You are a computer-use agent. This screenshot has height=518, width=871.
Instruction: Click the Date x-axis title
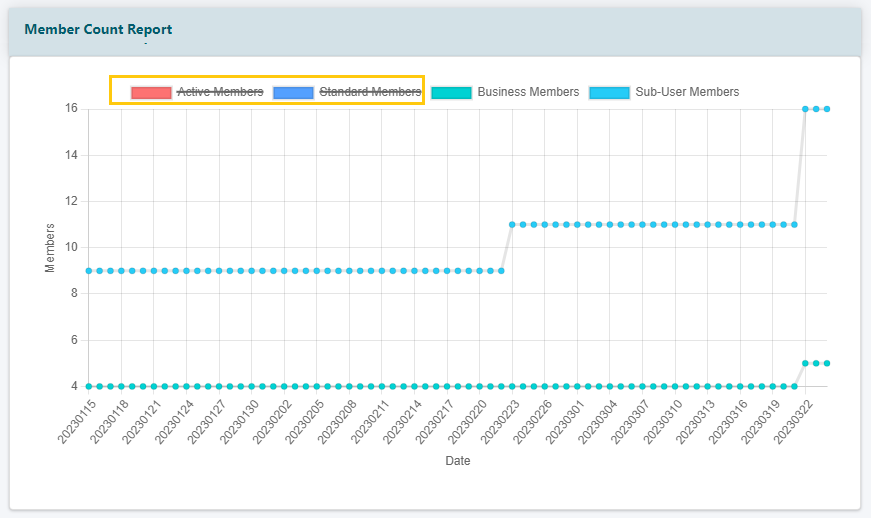pyautogui.click(x=457, y=461)
